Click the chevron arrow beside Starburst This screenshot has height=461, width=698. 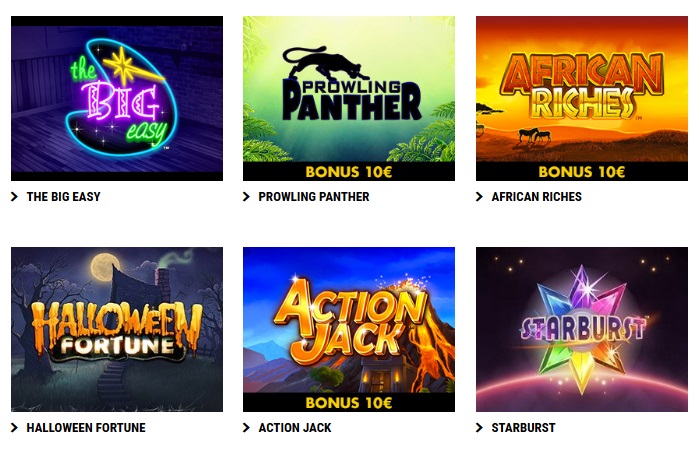479,428
